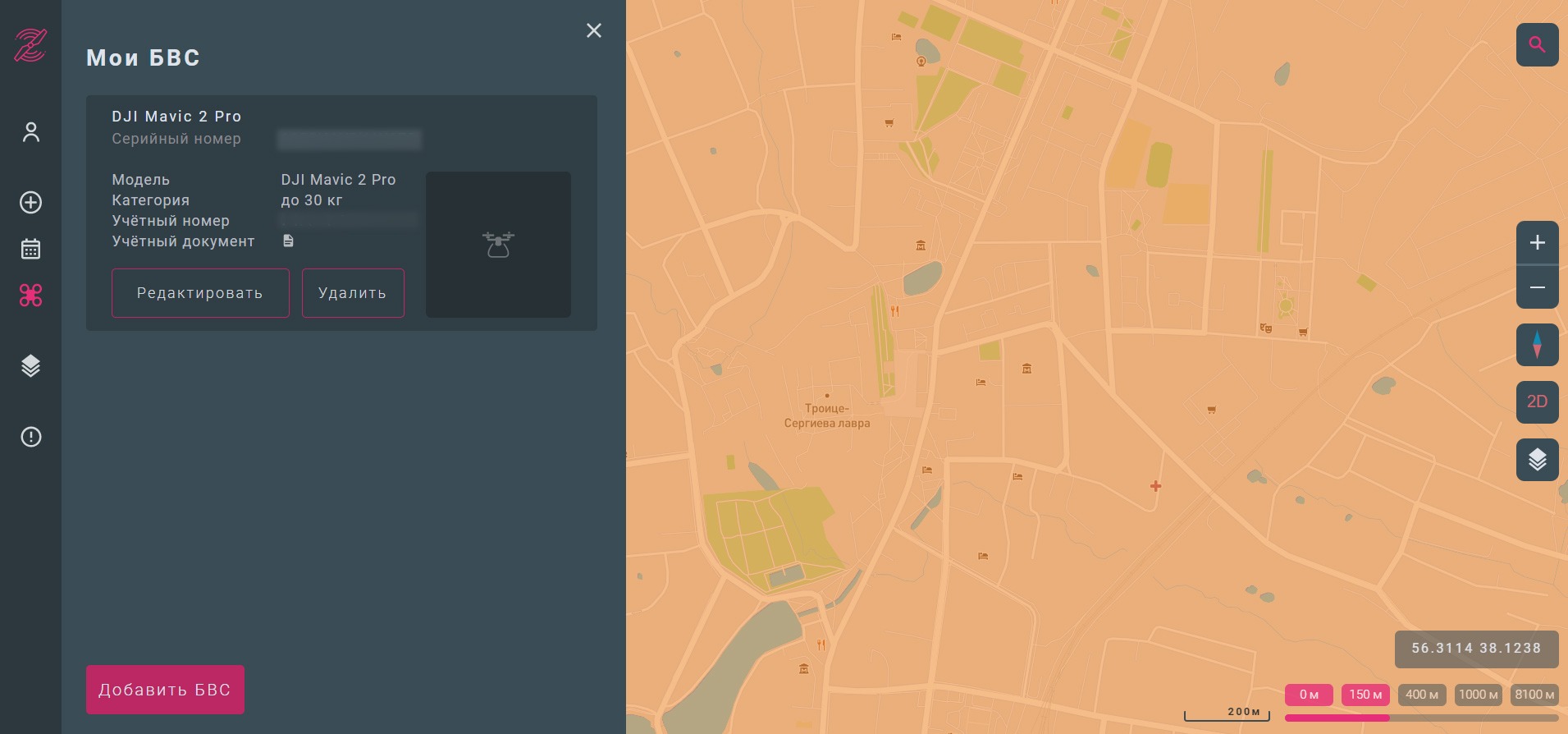The height and width of the screenshot is (734, 1568).
Task: Click the drone image placeholder thumbnail
Action: tap(498, 245)
